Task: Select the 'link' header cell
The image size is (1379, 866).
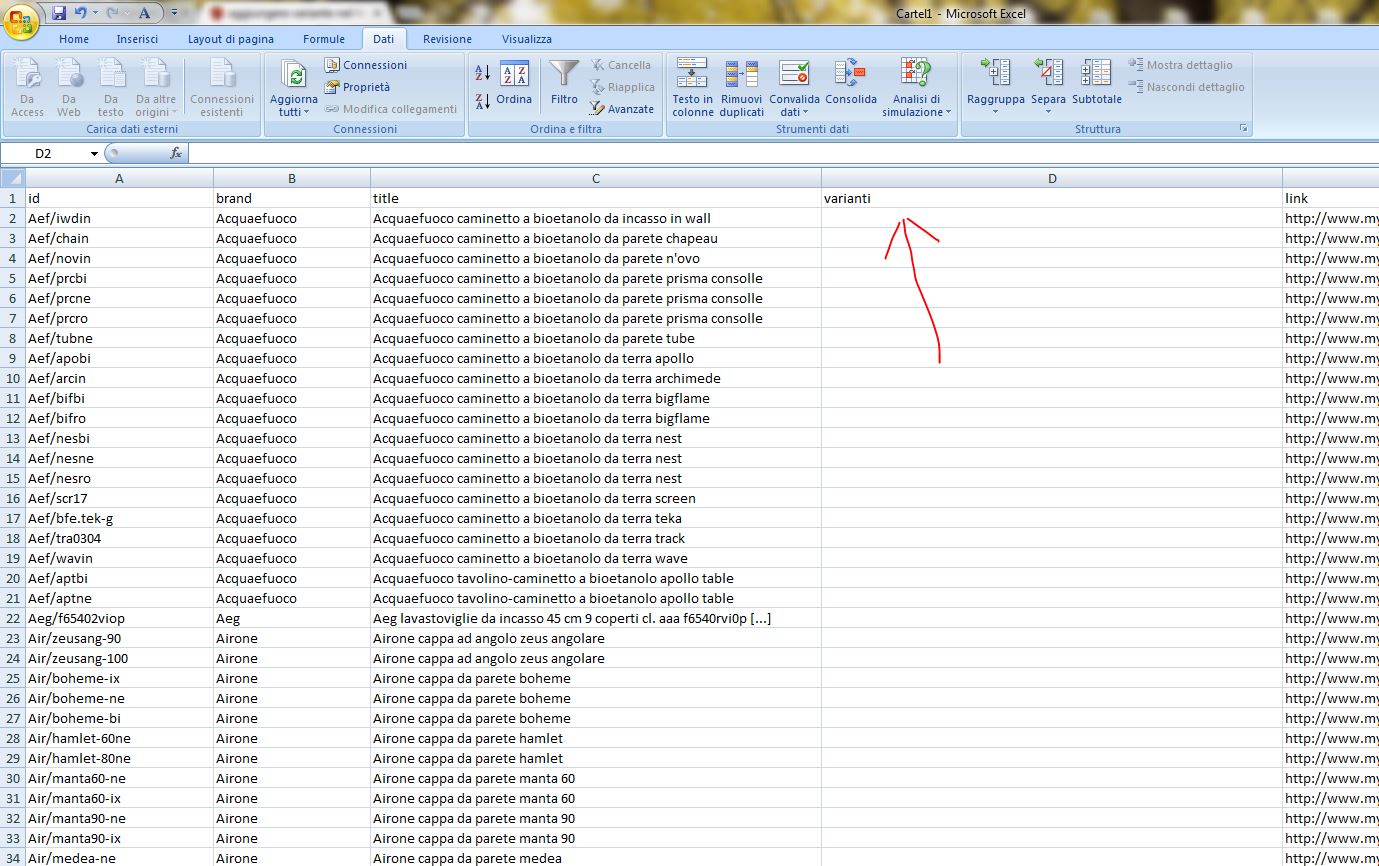Action: click(x=1331, y=198)
